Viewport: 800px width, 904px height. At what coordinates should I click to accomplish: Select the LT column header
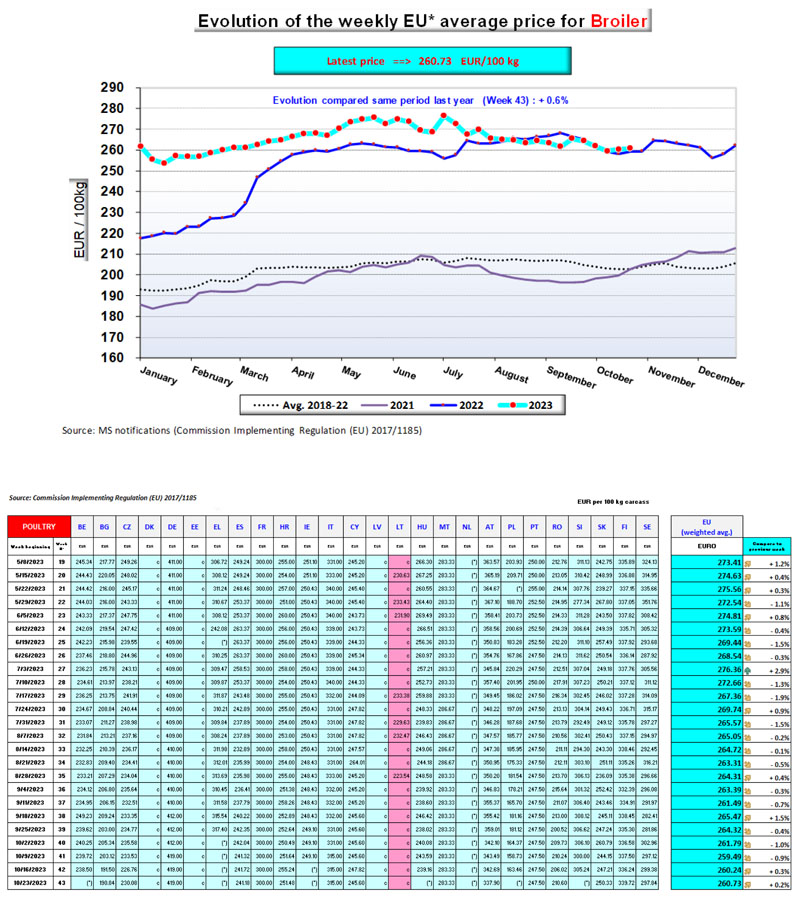(399, 526)
